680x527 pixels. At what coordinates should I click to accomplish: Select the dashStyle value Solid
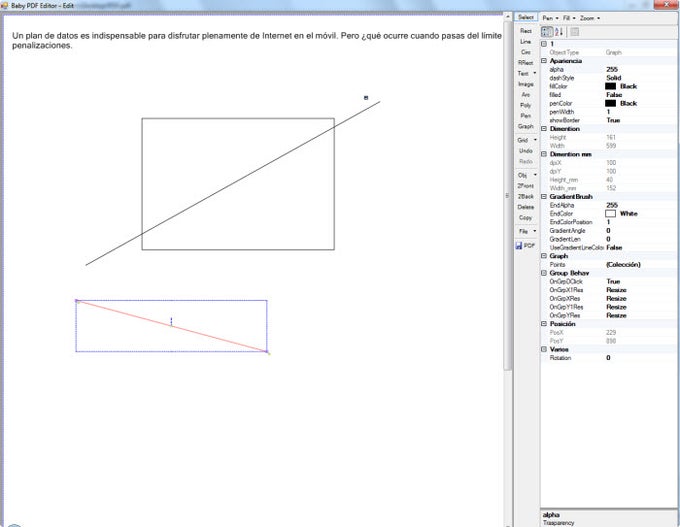[x=614, y=78]
